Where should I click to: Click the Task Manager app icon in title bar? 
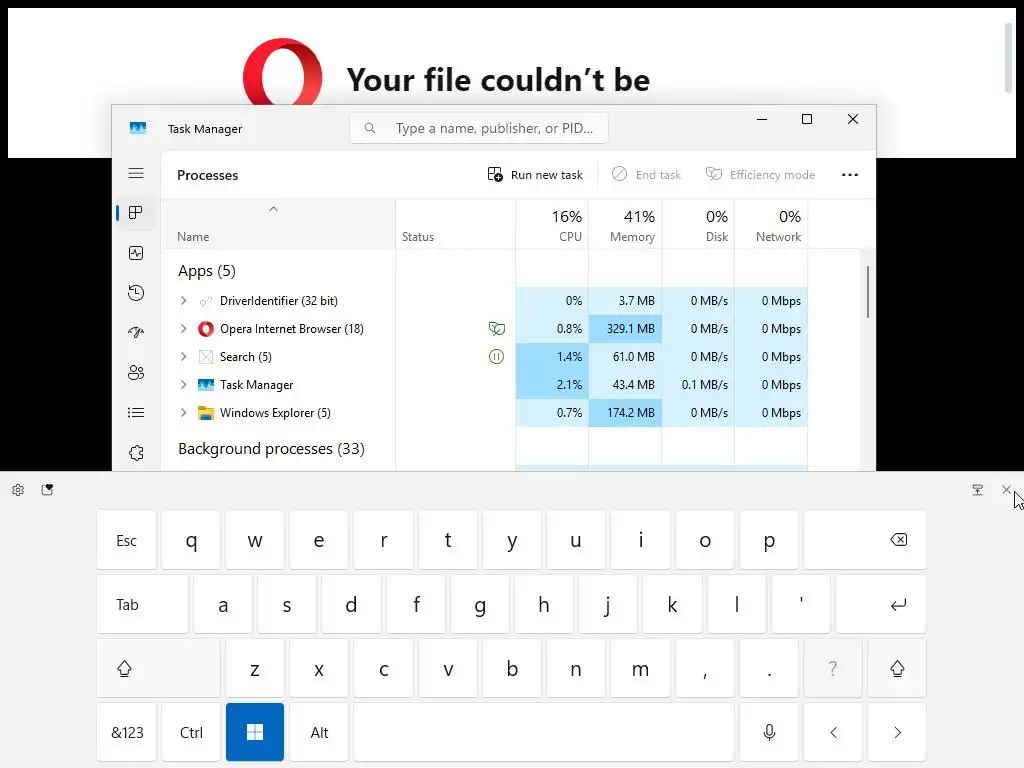pyautogui.click(x=138, y=128)
